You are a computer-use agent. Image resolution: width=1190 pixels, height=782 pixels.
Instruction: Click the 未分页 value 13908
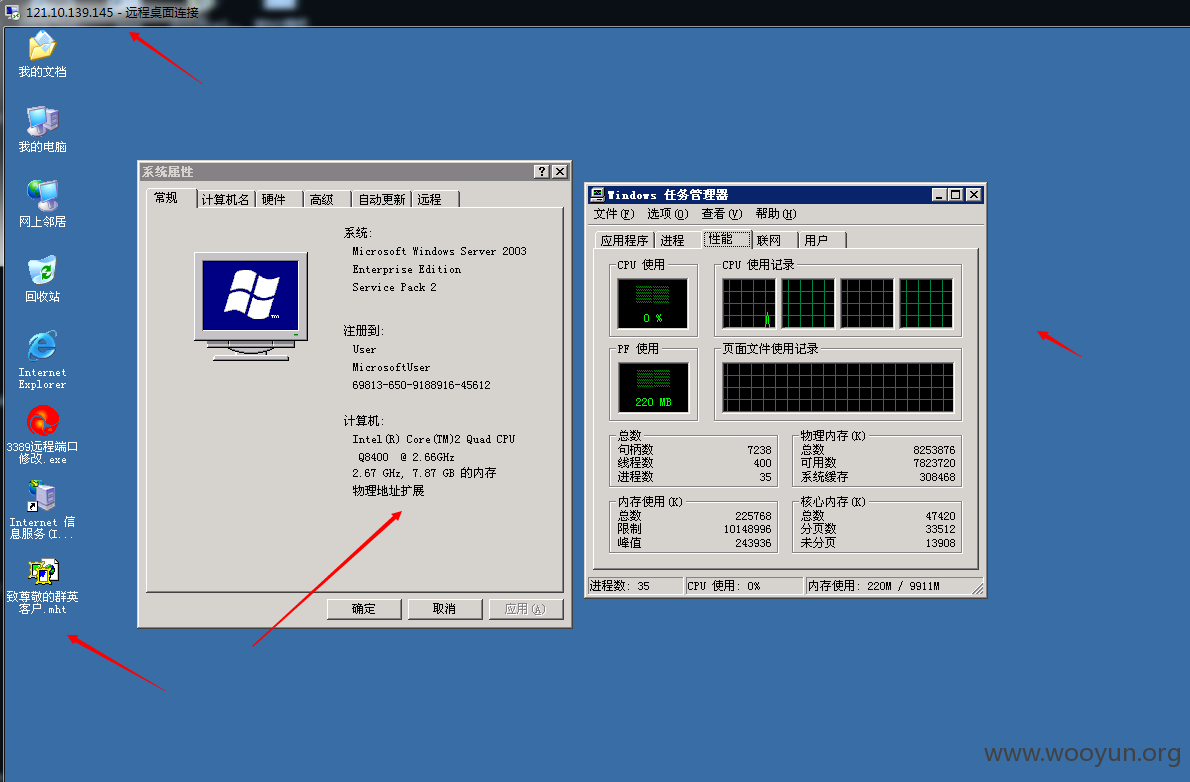(940, 544)
